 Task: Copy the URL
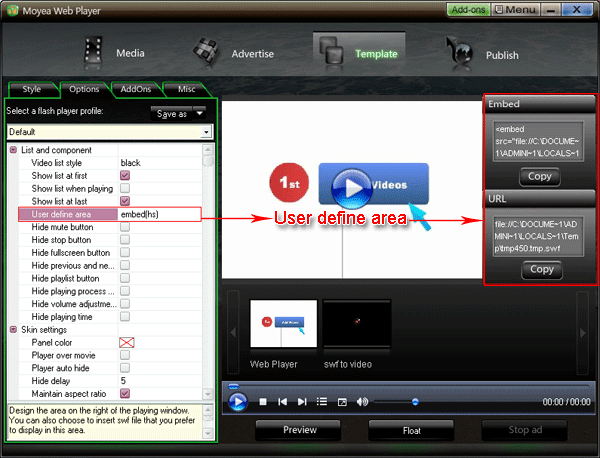coord(541,270)
